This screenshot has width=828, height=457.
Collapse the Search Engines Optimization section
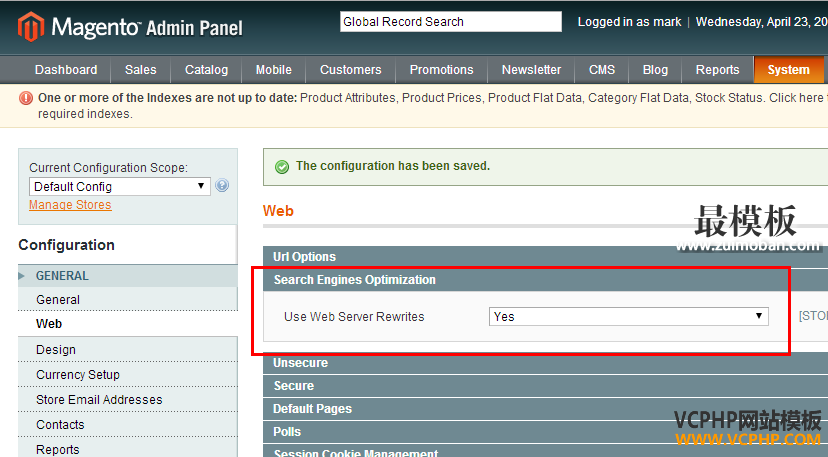click(545, 280)
